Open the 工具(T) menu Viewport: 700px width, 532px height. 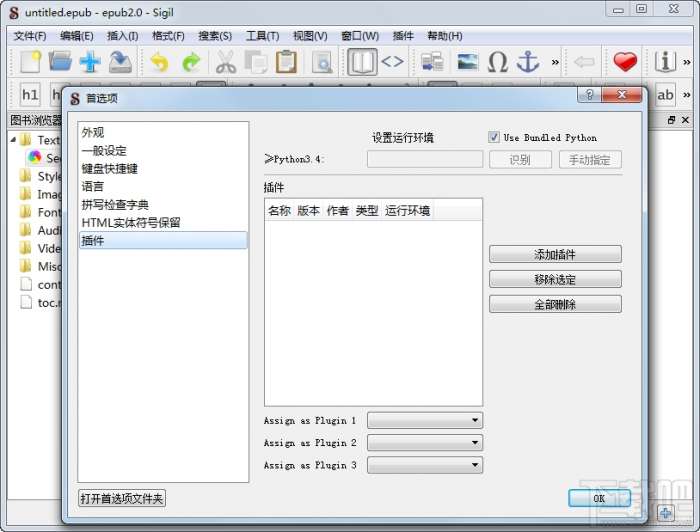[x=262, y=36]
